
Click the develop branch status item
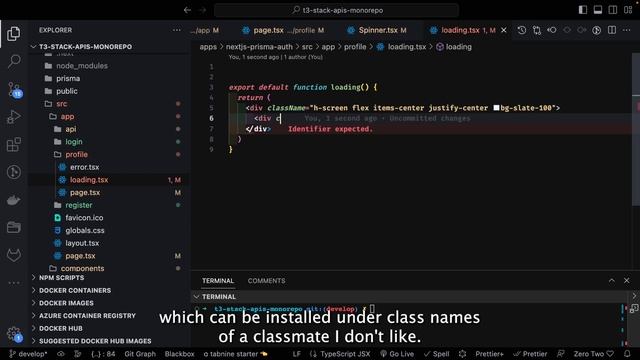point(28,354)
